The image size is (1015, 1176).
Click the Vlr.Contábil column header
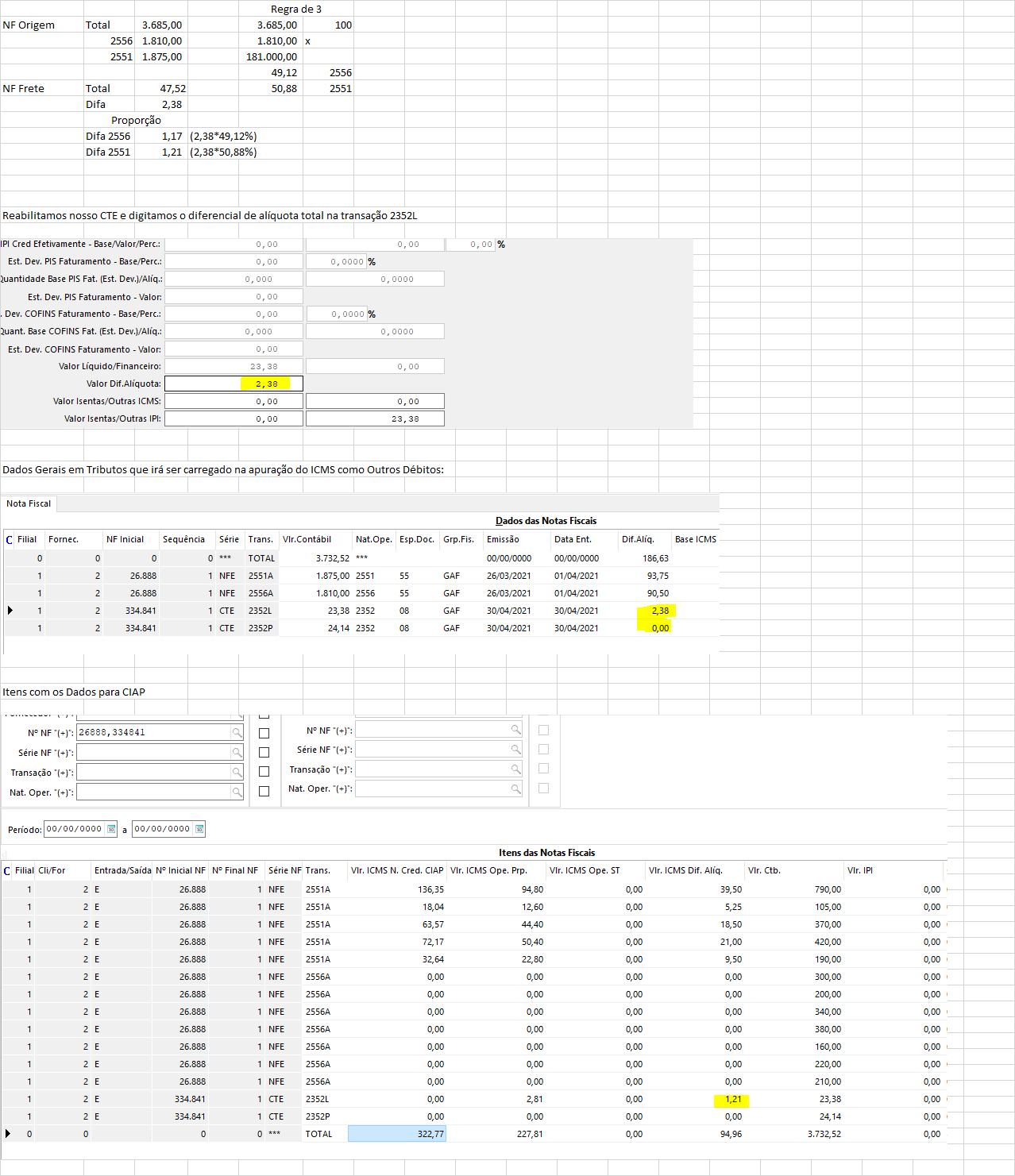pyautogui.click(x=307, y=540)
